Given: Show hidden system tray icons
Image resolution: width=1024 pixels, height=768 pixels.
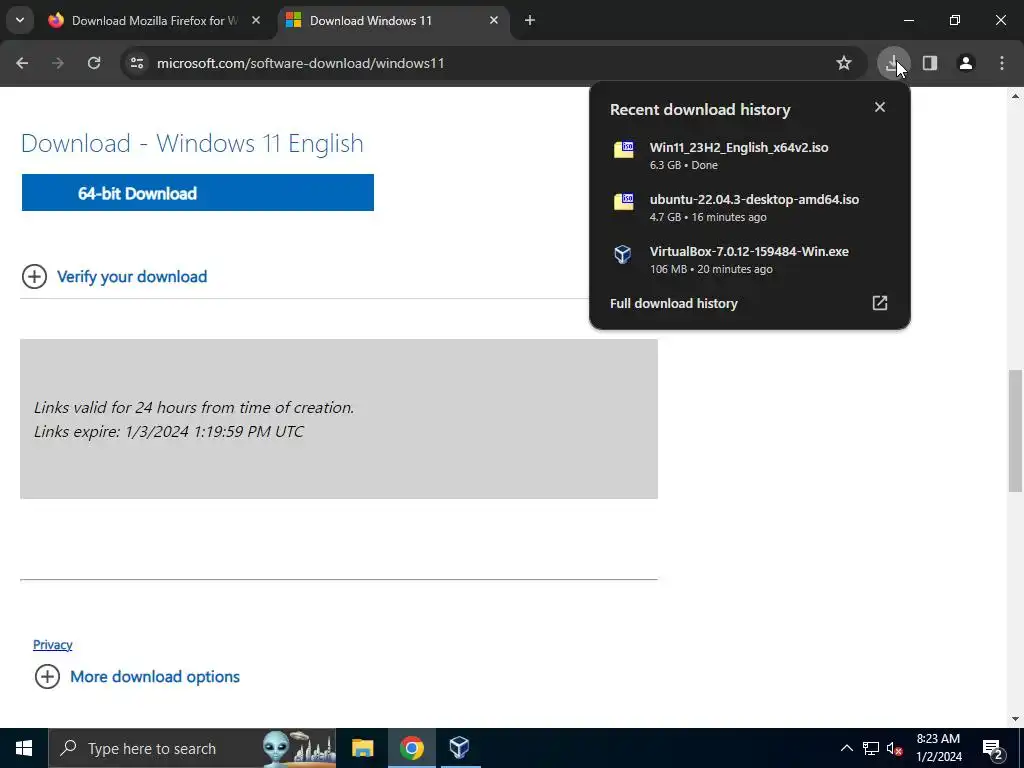Looking at the screenshot, I should 846,748.
